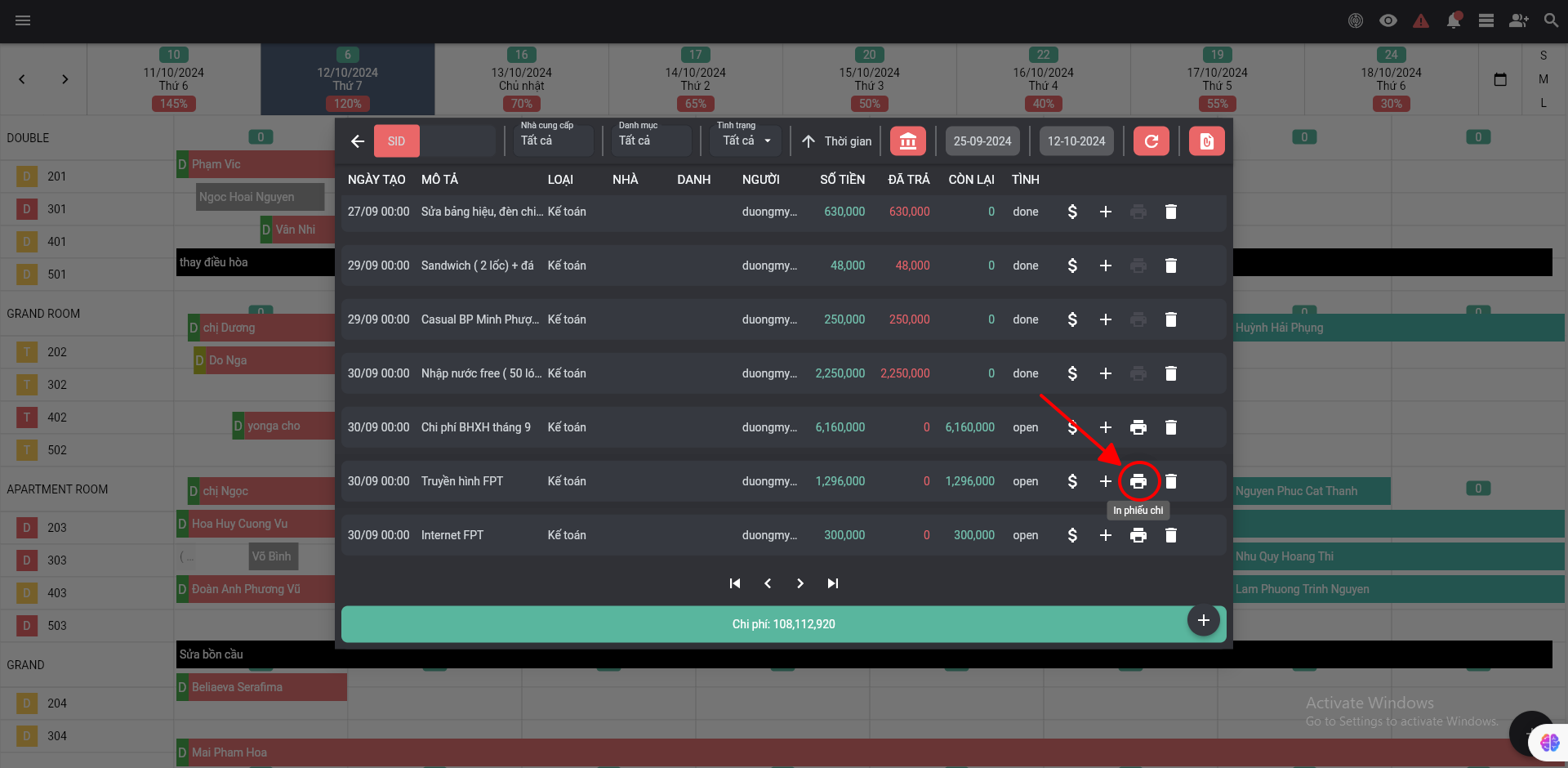Go to previous week with left chevron
Viewport: 1568px width, 768px height.
click(x=22, y=79)
